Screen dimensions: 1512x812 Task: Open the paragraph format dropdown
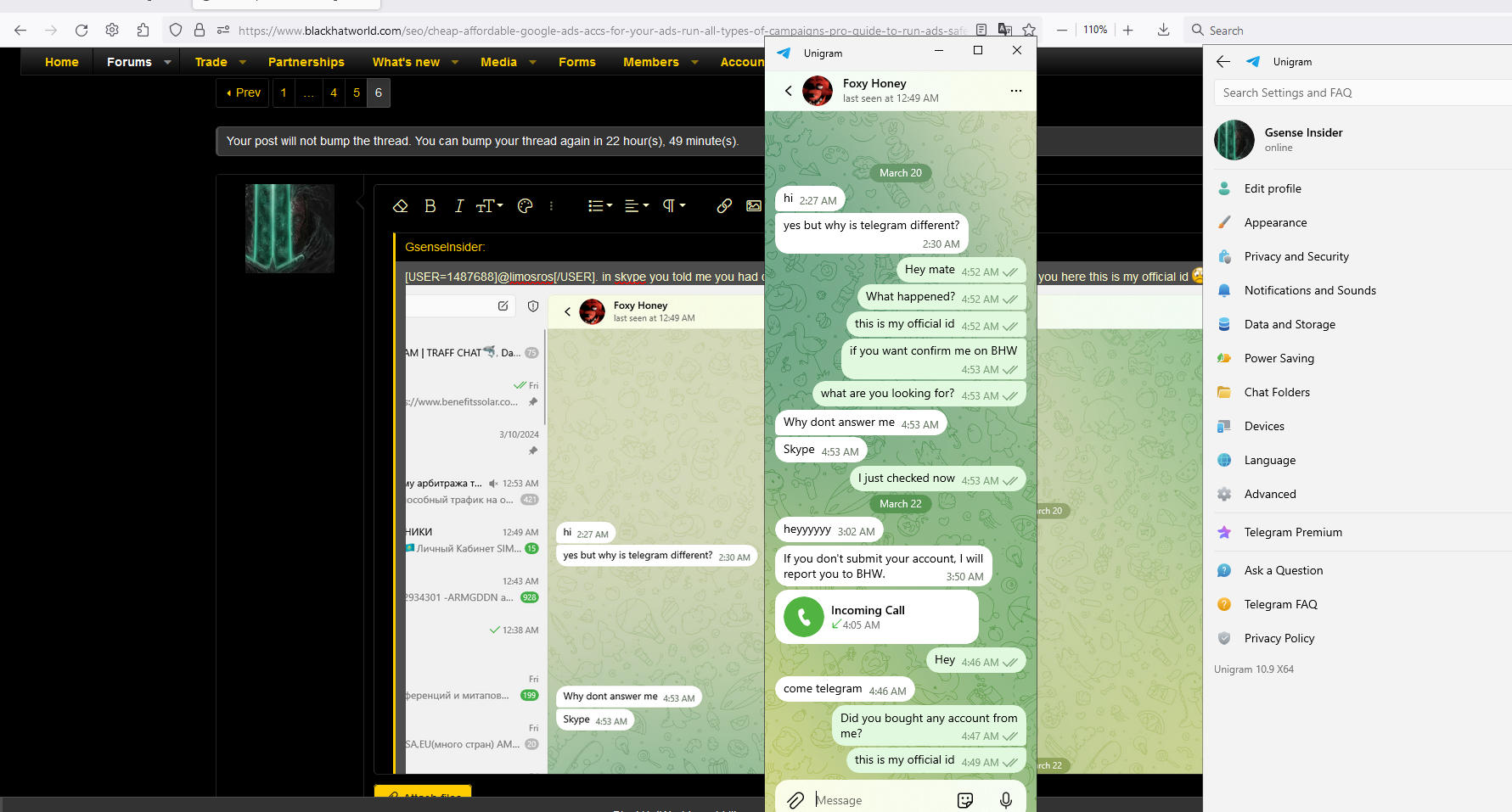pos(674,205)
